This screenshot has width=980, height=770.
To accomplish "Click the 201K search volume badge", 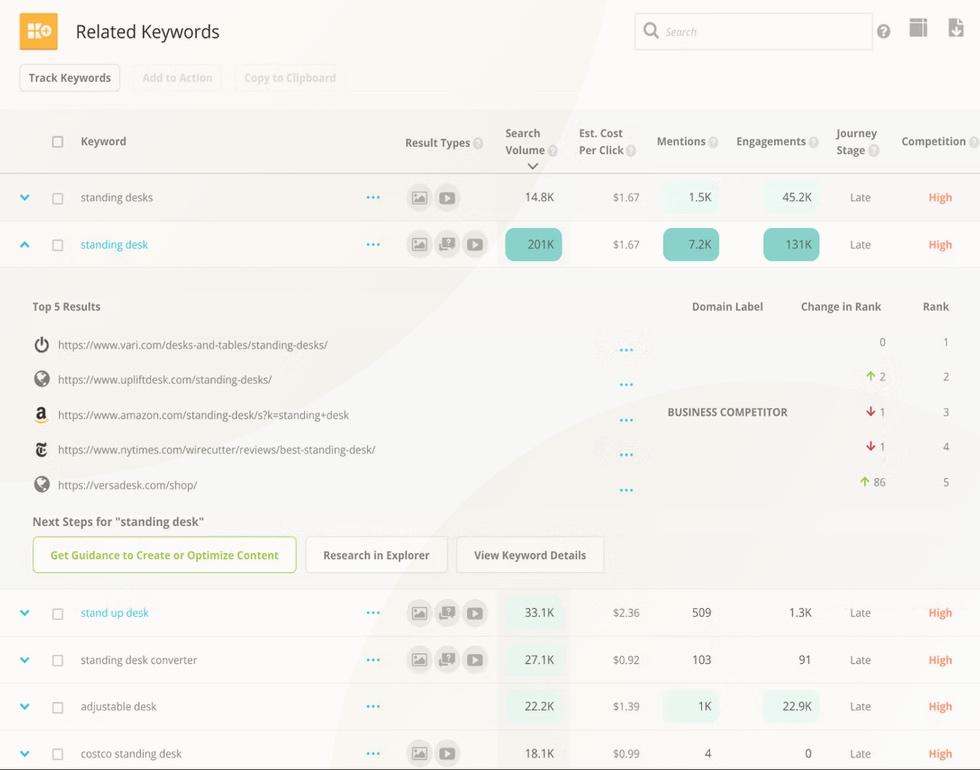I will pyautogui.click(x=534, y=244).
